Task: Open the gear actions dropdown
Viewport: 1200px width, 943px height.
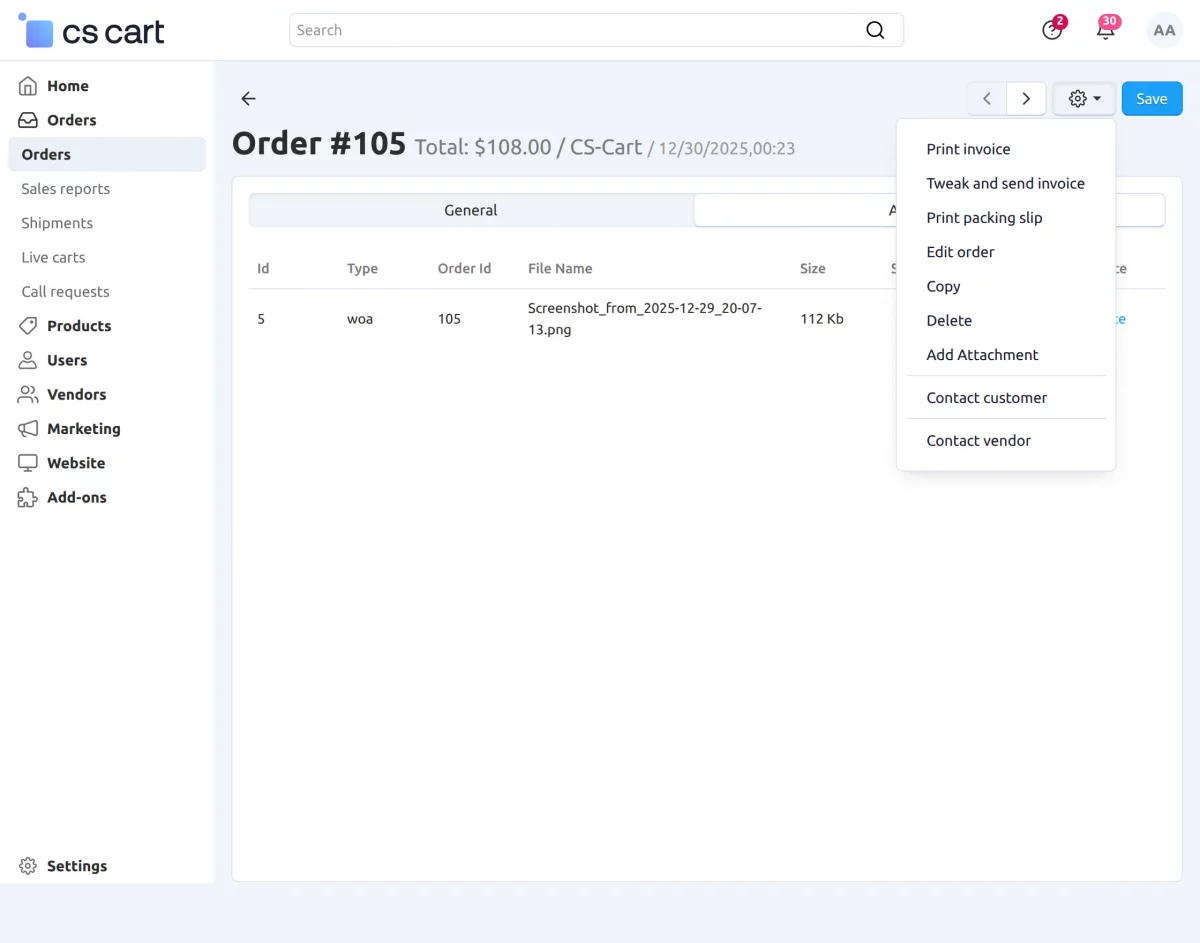Action: (x=1084, y=98)
